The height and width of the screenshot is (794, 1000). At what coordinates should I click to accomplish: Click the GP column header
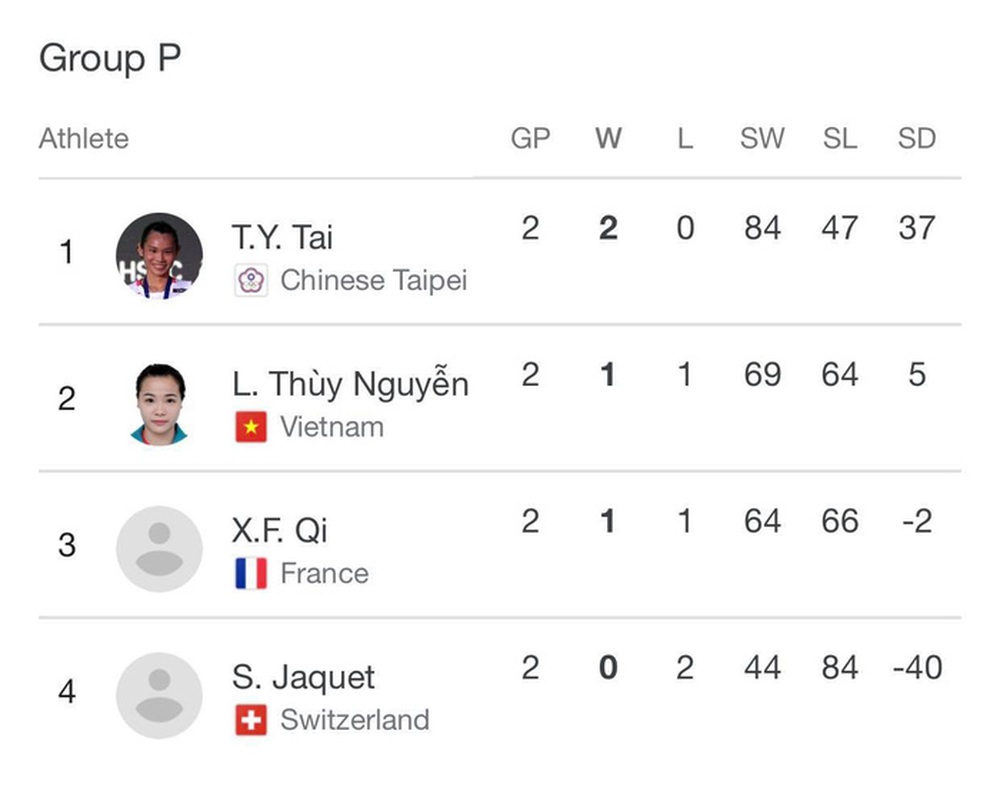531,138
